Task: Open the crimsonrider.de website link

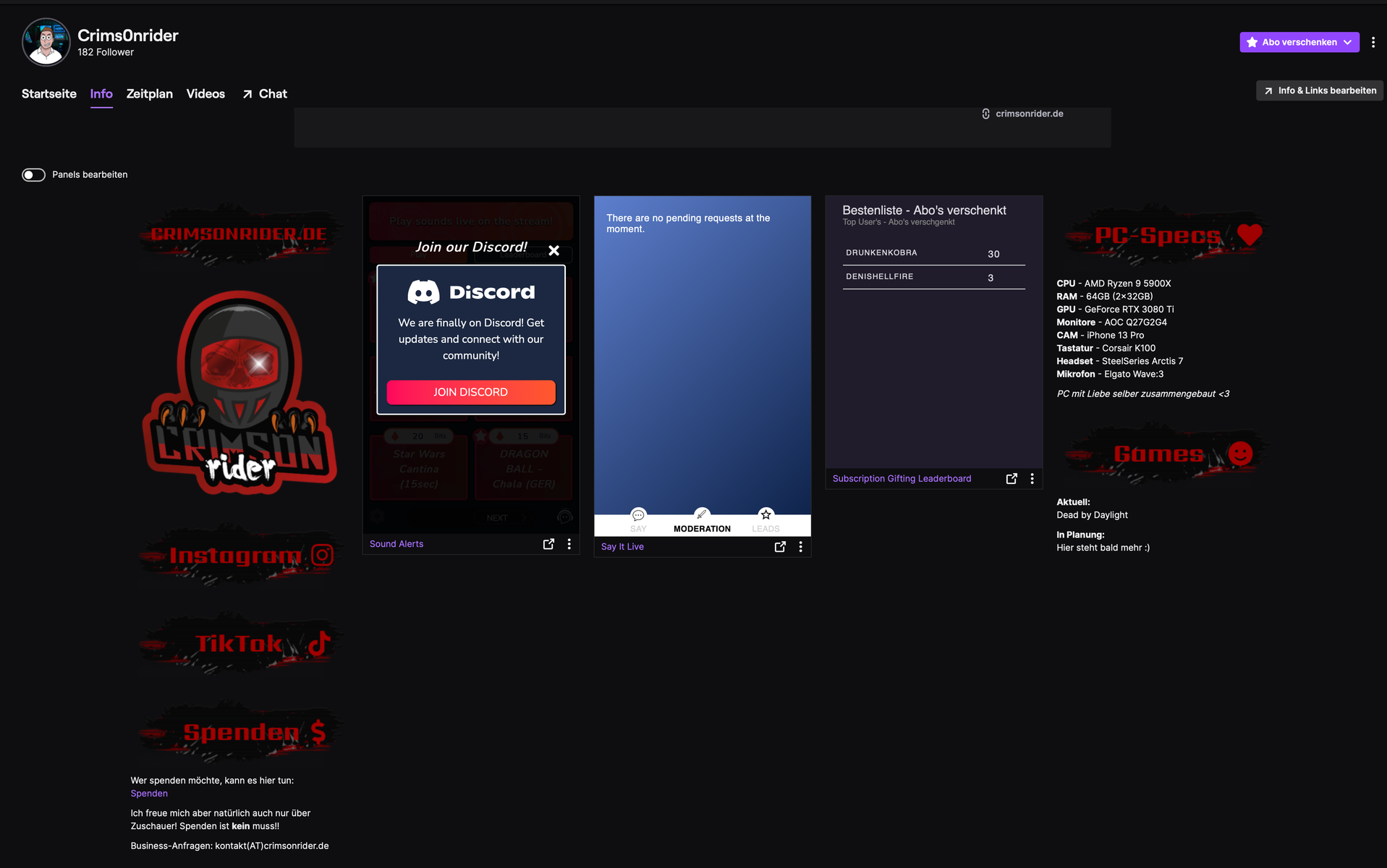Action: click(1028, 114)
